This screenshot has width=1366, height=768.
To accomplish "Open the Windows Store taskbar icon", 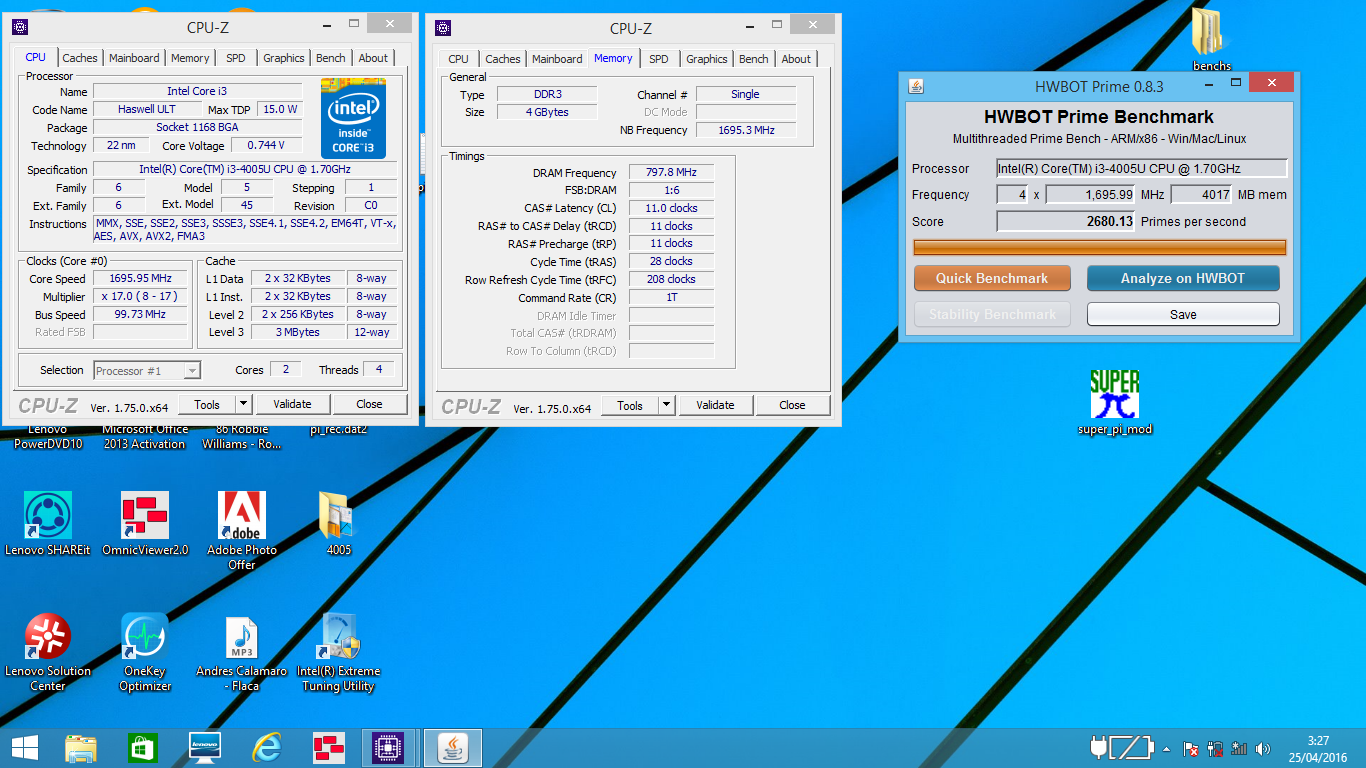I will [142, 747].
